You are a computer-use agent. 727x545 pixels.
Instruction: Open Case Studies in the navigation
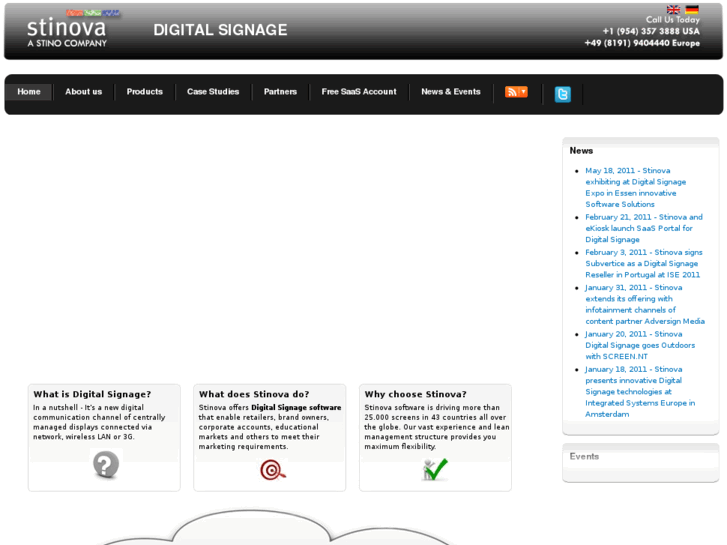(x=213, y=92)
